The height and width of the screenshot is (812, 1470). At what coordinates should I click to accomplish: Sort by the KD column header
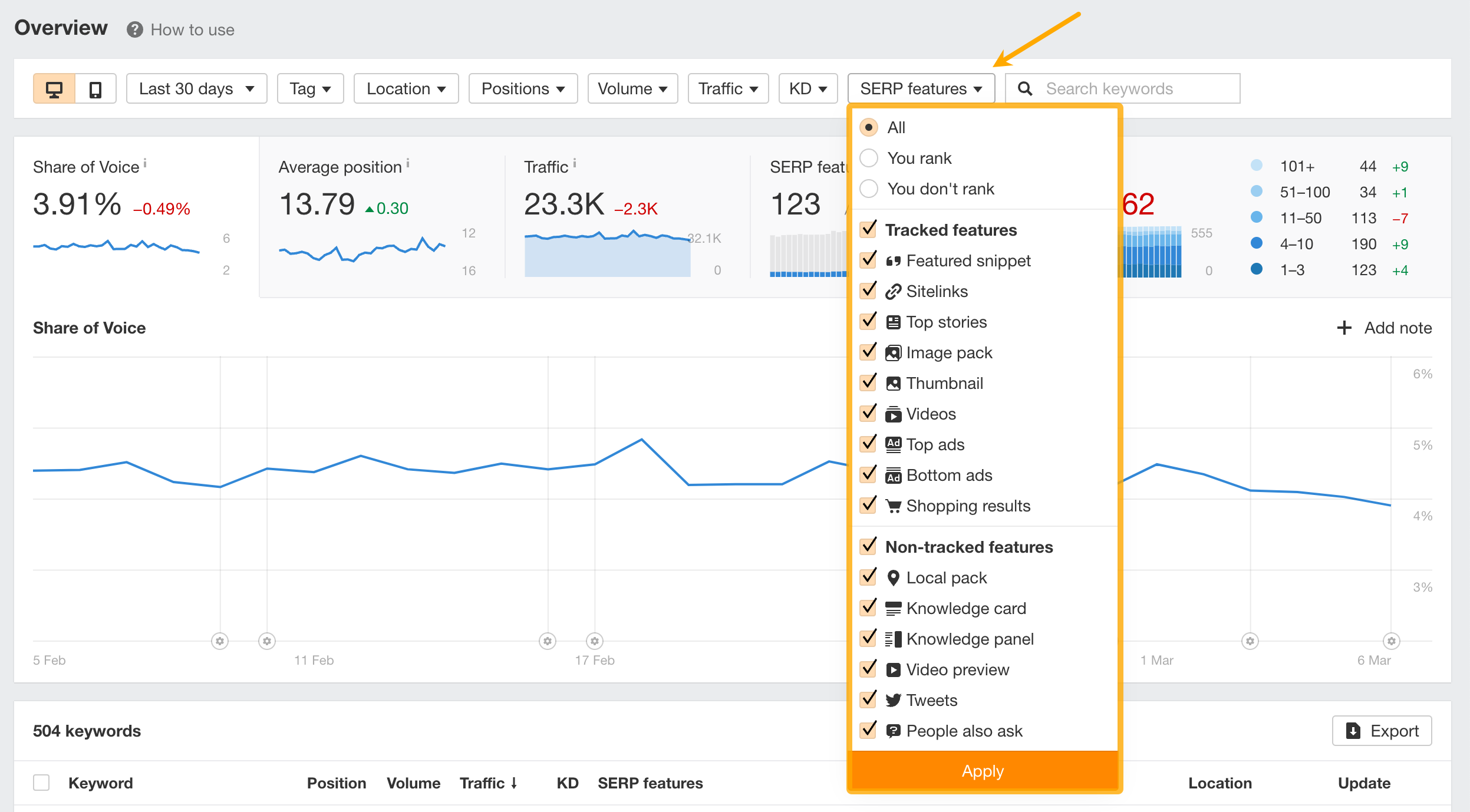[568, 783]
